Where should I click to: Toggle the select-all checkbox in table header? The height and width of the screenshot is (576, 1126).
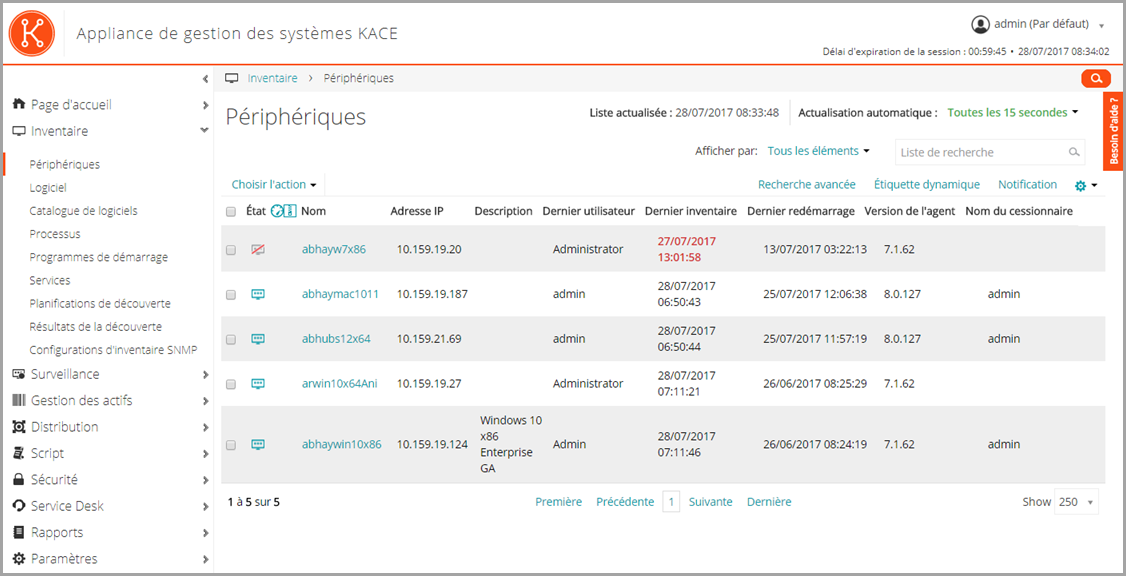[x=231, y=212]
